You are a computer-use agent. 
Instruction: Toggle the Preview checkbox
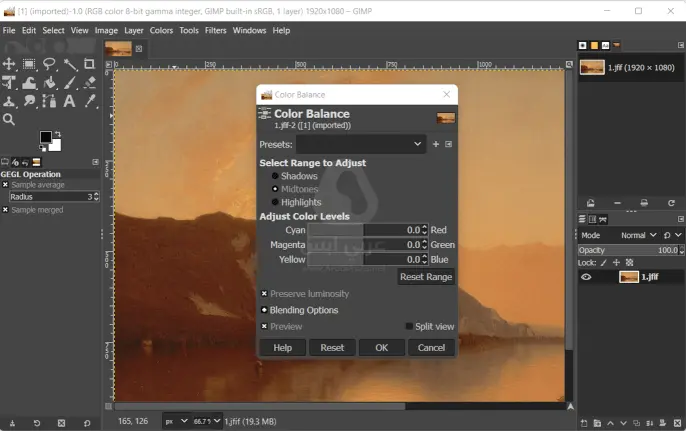264,326
